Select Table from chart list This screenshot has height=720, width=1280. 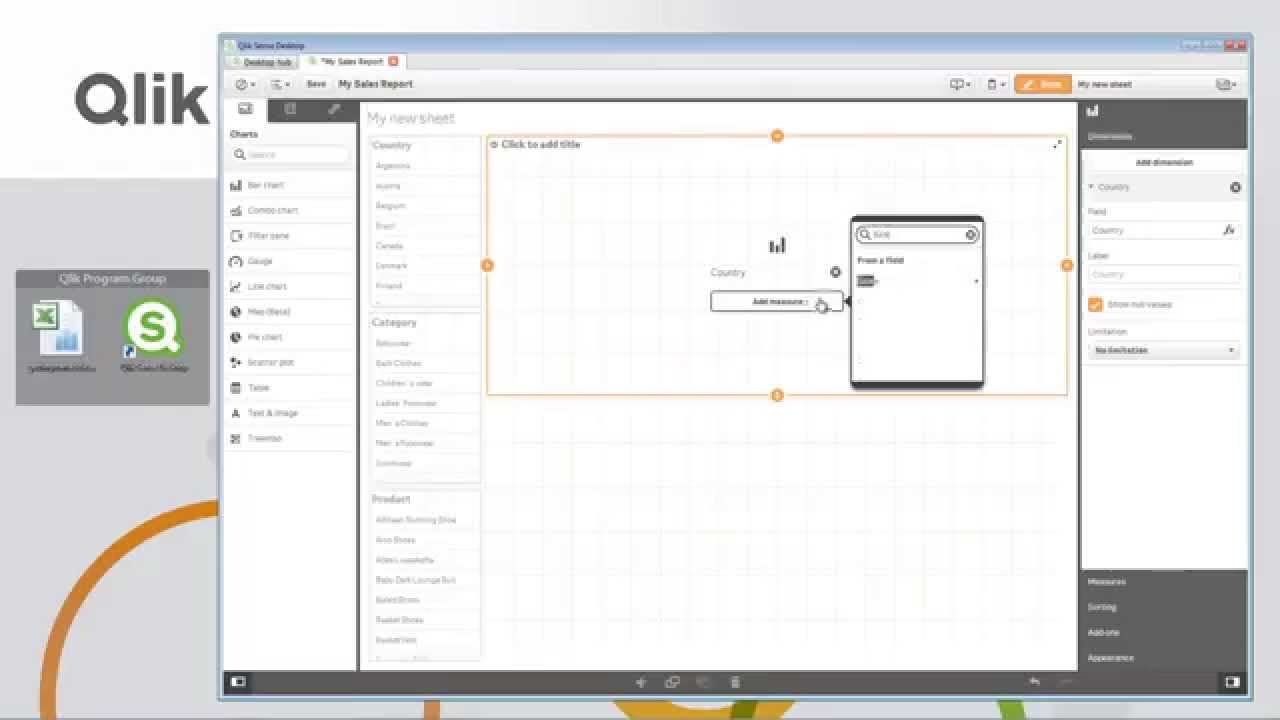point(290,388)
